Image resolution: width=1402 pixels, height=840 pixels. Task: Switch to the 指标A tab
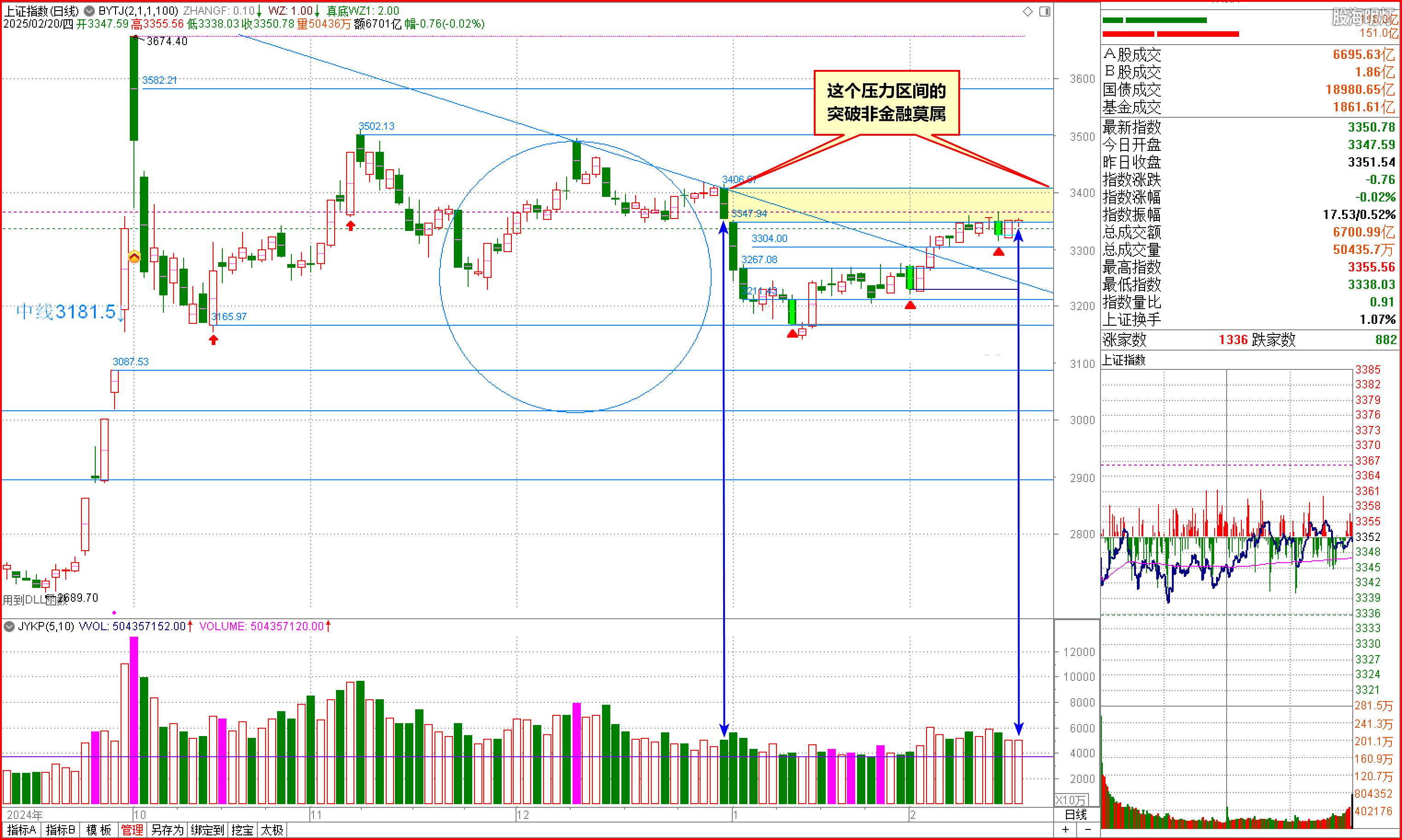point(22,830)
